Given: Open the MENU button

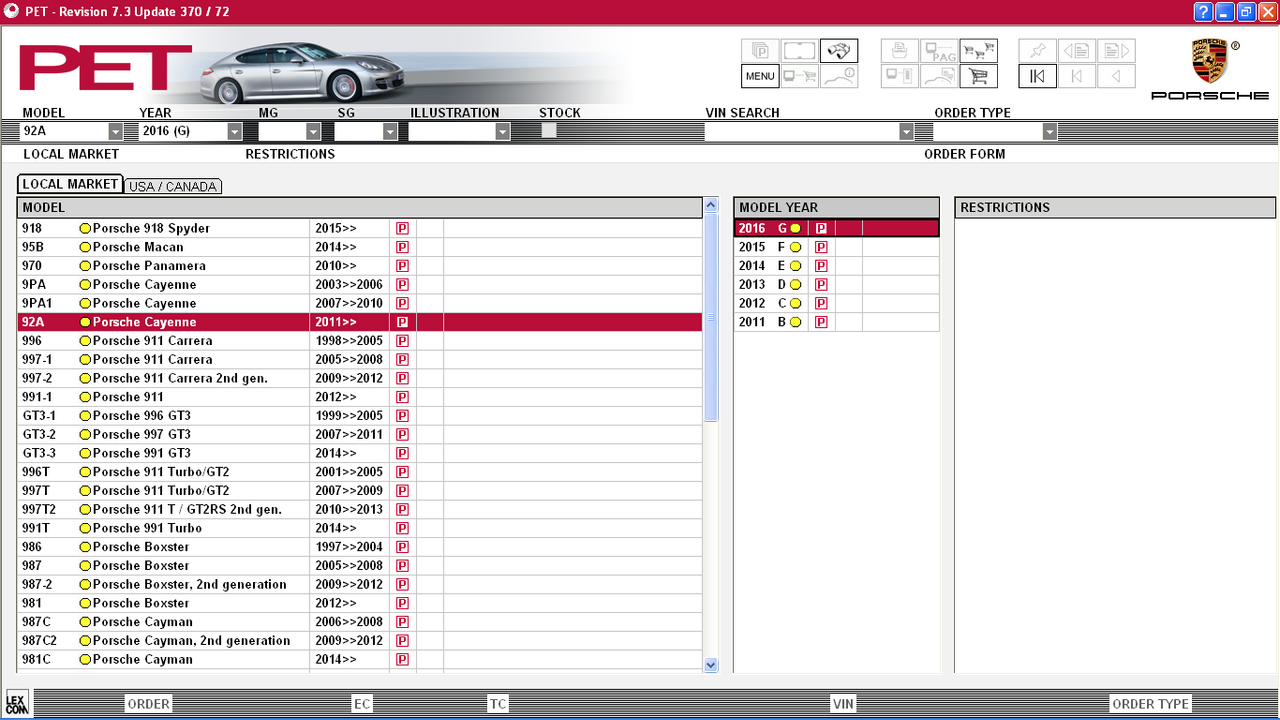Looking at the screenshot, I should 760,76.
